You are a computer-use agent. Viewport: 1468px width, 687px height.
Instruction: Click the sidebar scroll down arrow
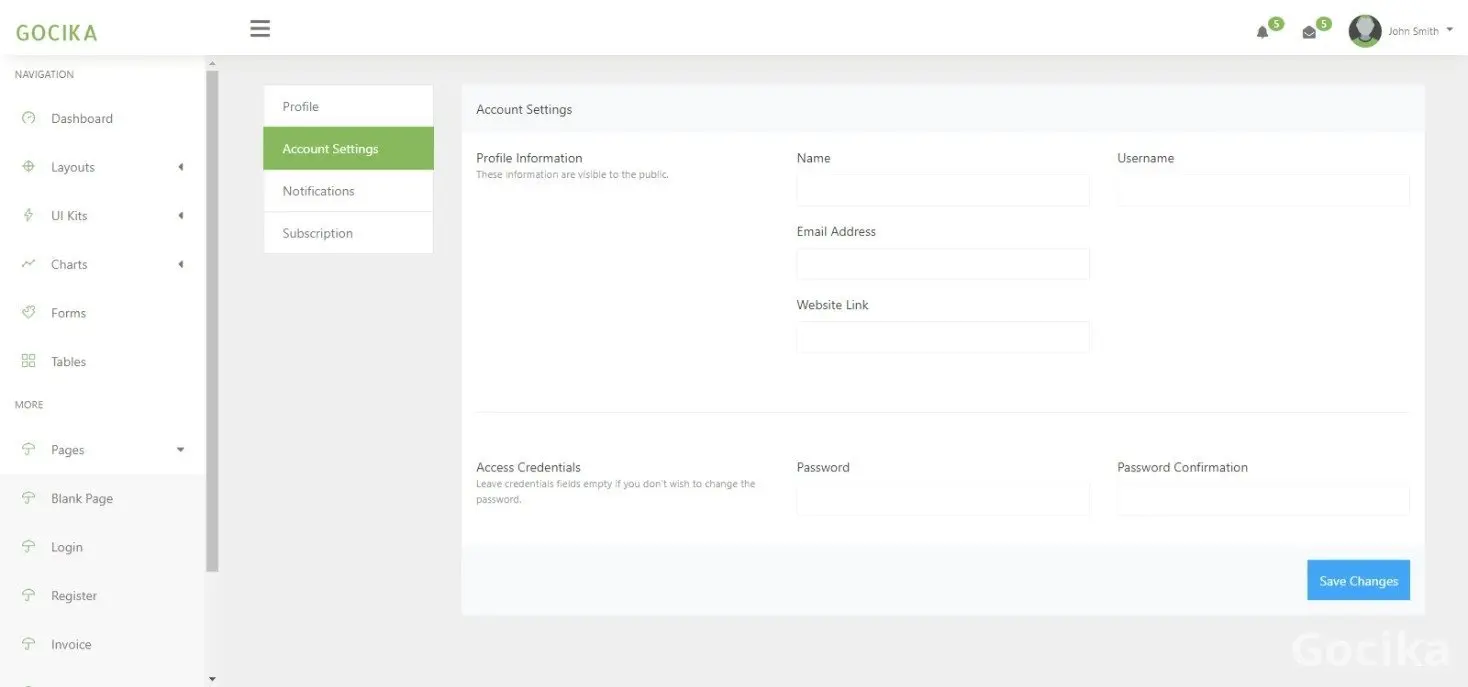tap(212, 679)
